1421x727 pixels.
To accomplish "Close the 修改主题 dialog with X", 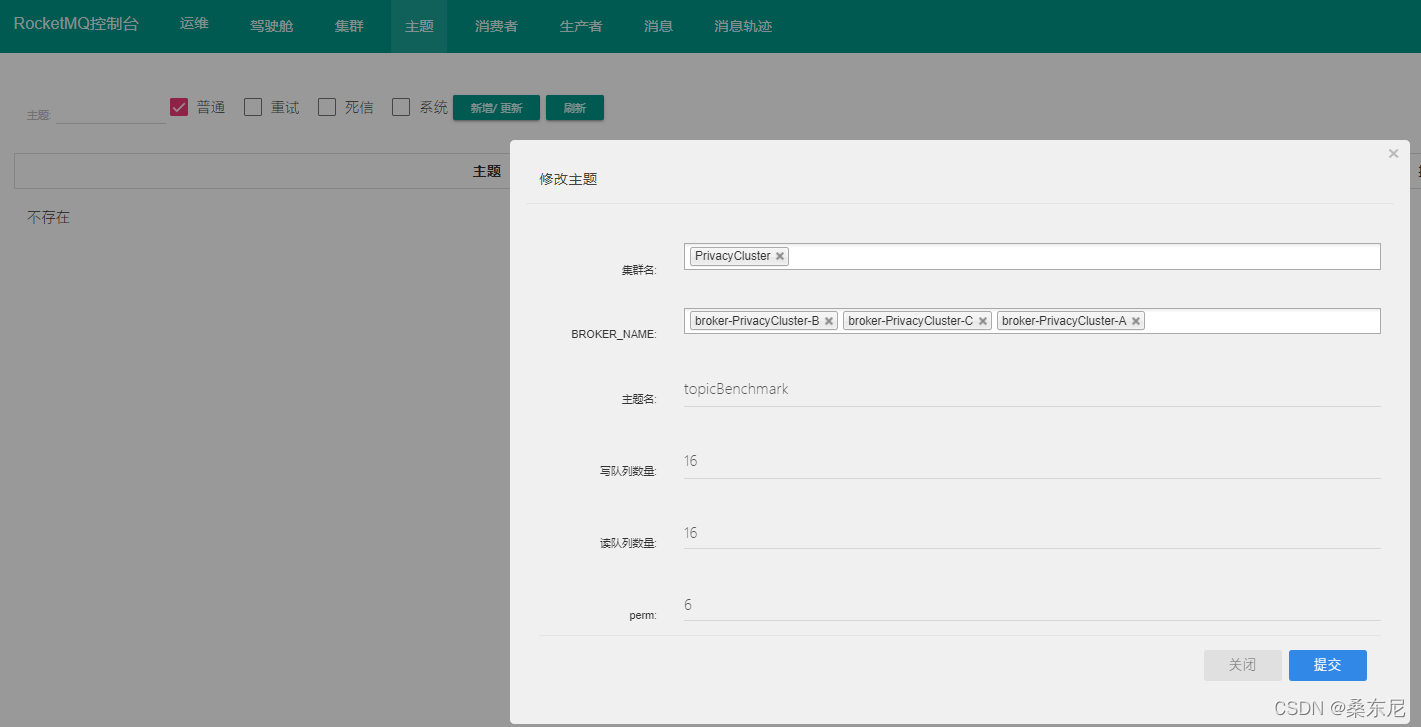I will coord(1393,154).
